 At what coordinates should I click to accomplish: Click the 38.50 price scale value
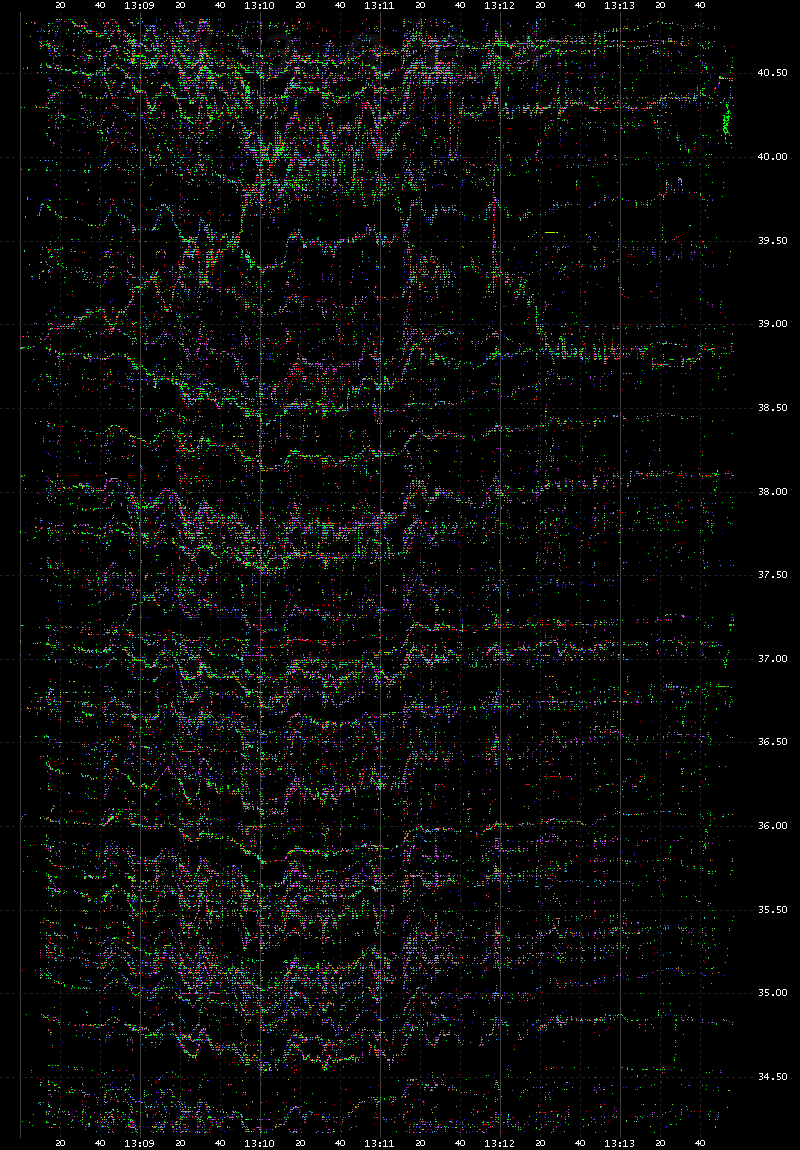pos(772,408)
